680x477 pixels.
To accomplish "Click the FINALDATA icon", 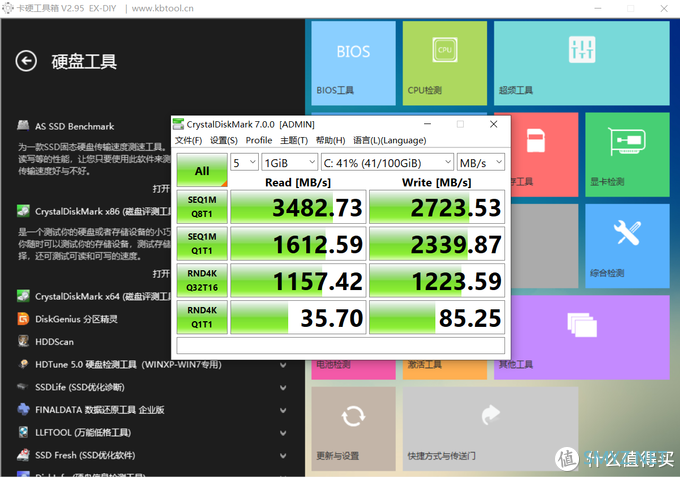I will [23, 409].
